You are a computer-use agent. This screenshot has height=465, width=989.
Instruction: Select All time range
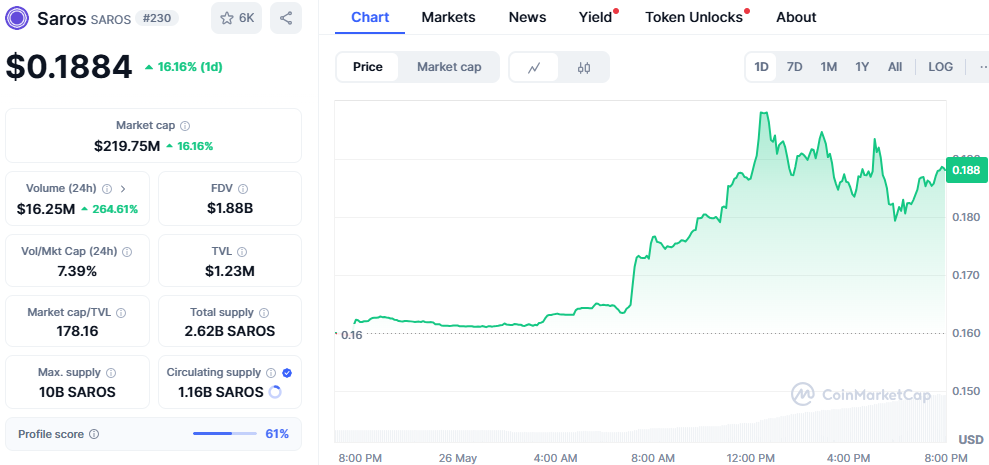tap(894, 67)
